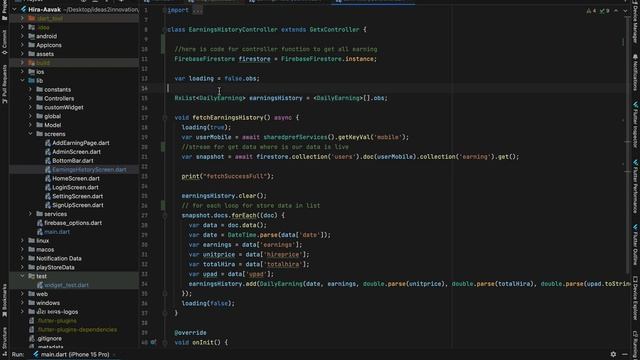
Task: Open firebase_options.dart file
Action: click(x=73, y=223)
